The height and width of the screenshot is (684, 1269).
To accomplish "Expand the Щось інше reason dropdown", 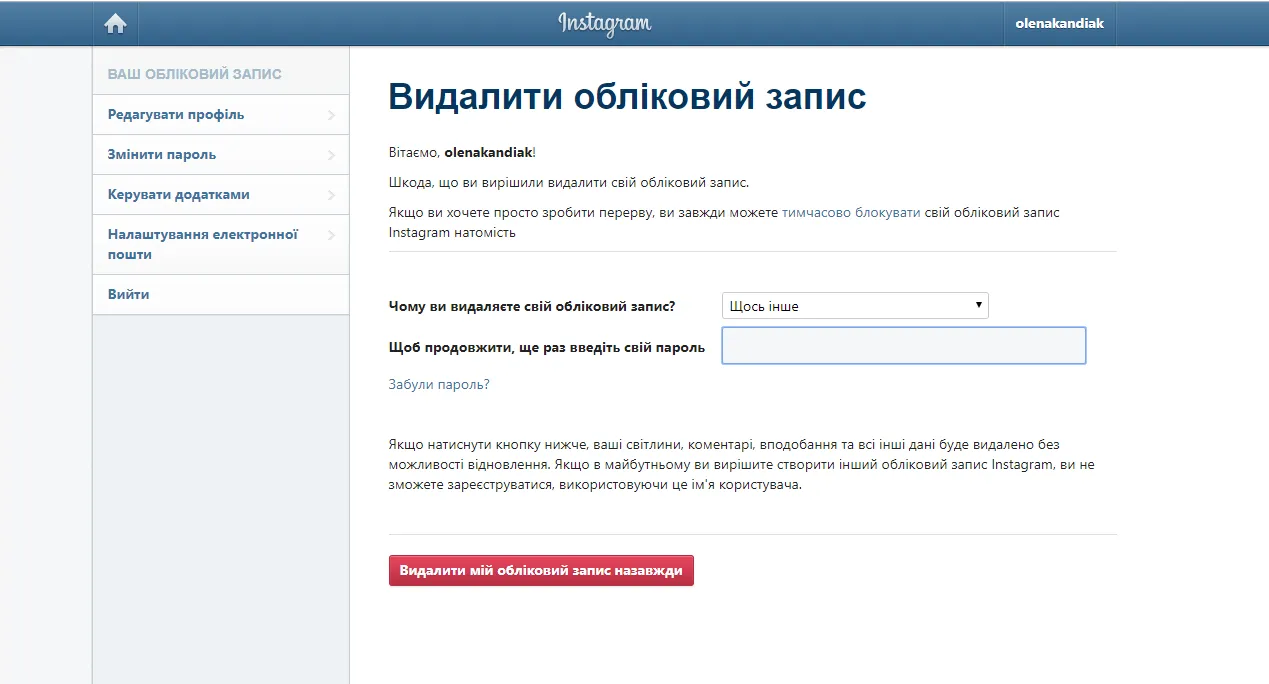I will pyautogui.click(x=855, y=306).
